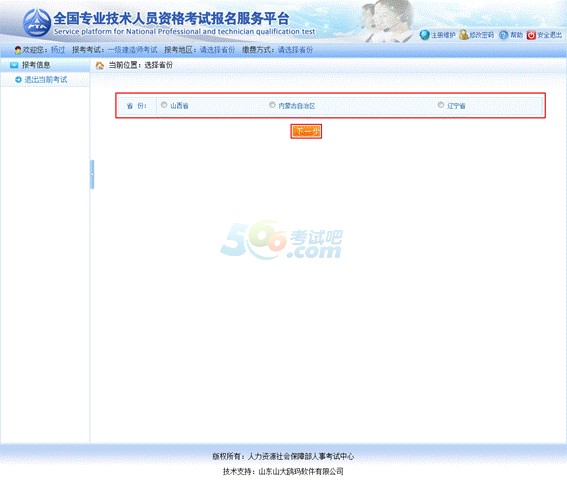Click the 一级建造师考试 exam name link

[x=132, y=50]
